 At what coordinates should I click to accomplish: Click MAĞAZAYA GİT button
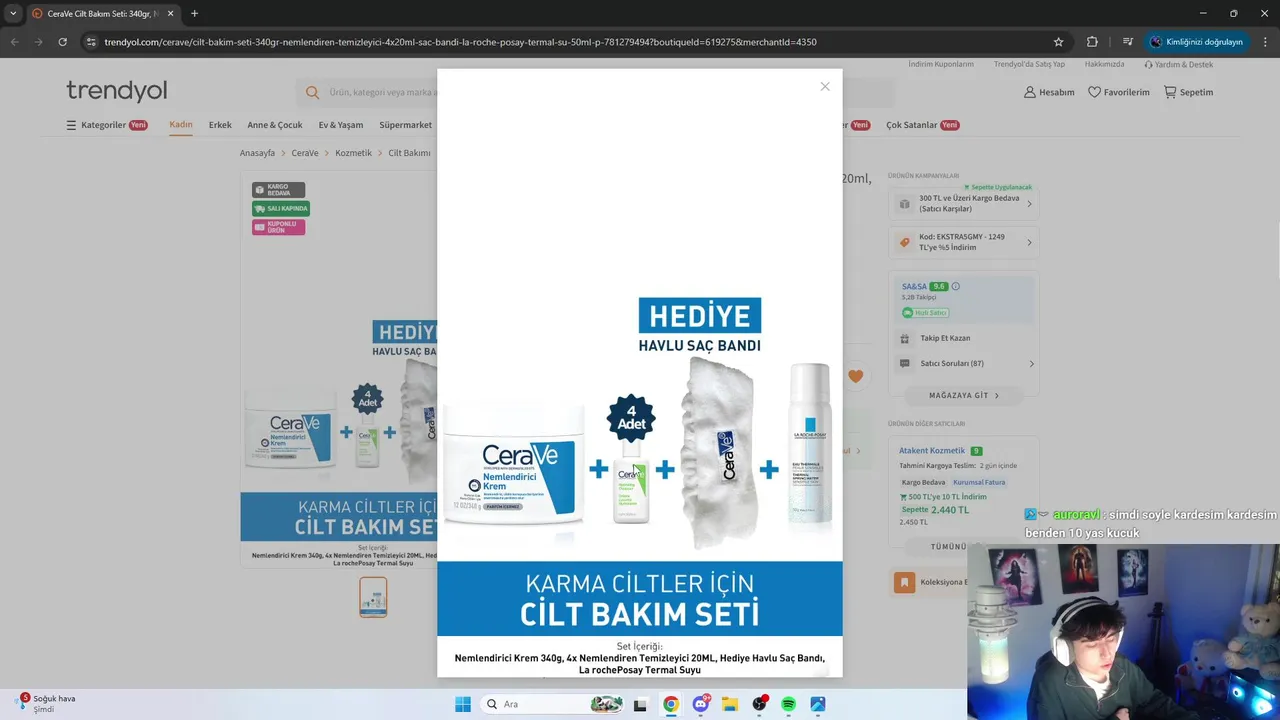[964, 395]
